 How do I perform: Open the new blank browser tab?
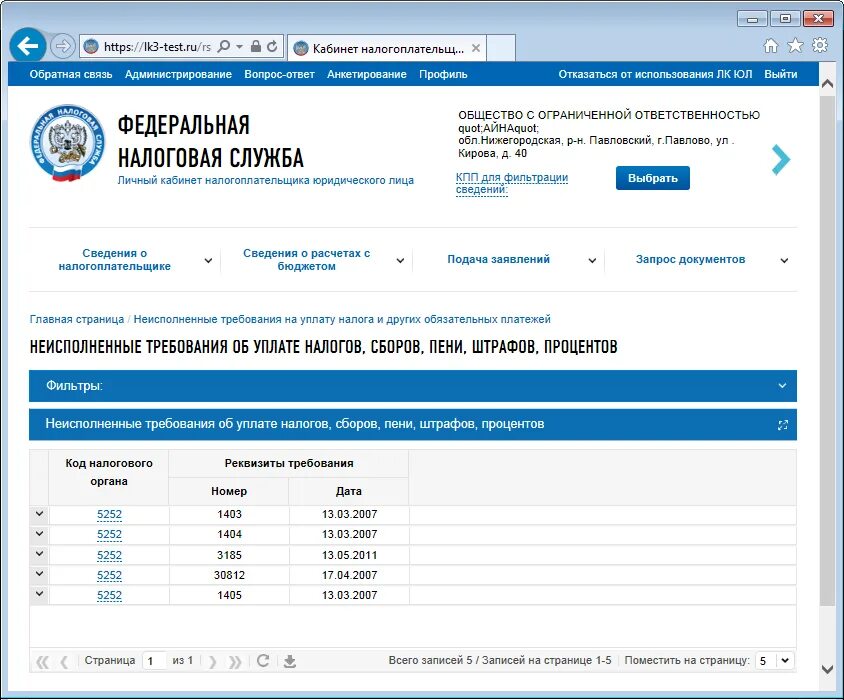click(501, 48)
